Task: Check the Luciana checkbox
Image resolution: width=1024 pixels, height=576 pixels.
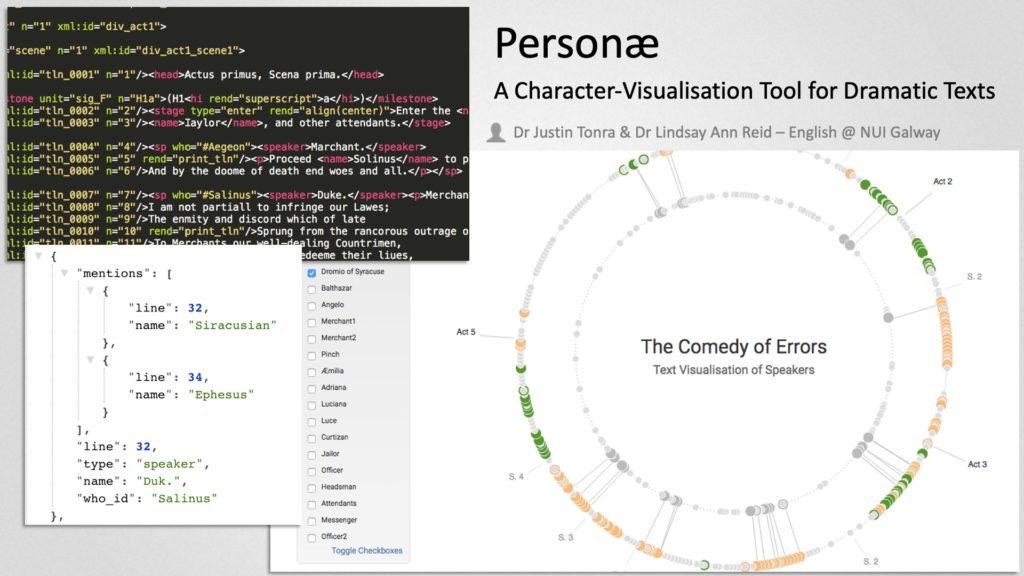Action: click(x=312, y=406)
